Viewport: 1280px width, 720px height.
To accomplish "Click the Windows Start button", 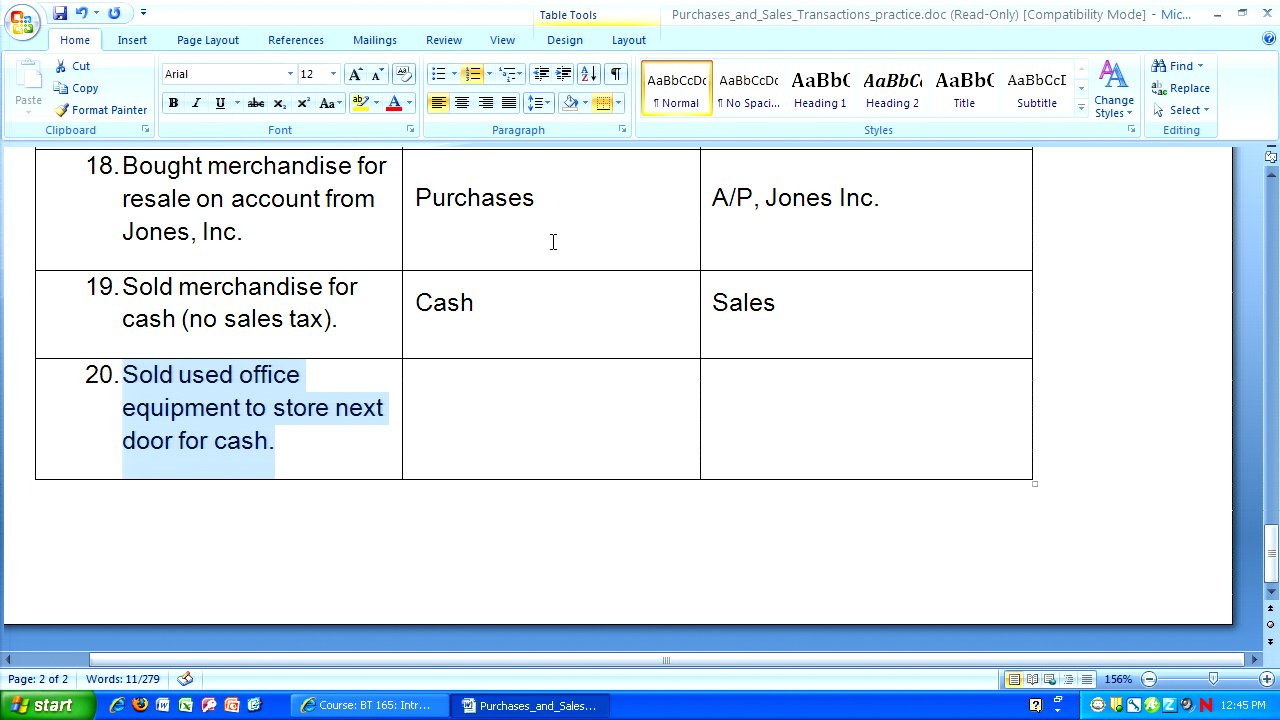I will [40, 705].
